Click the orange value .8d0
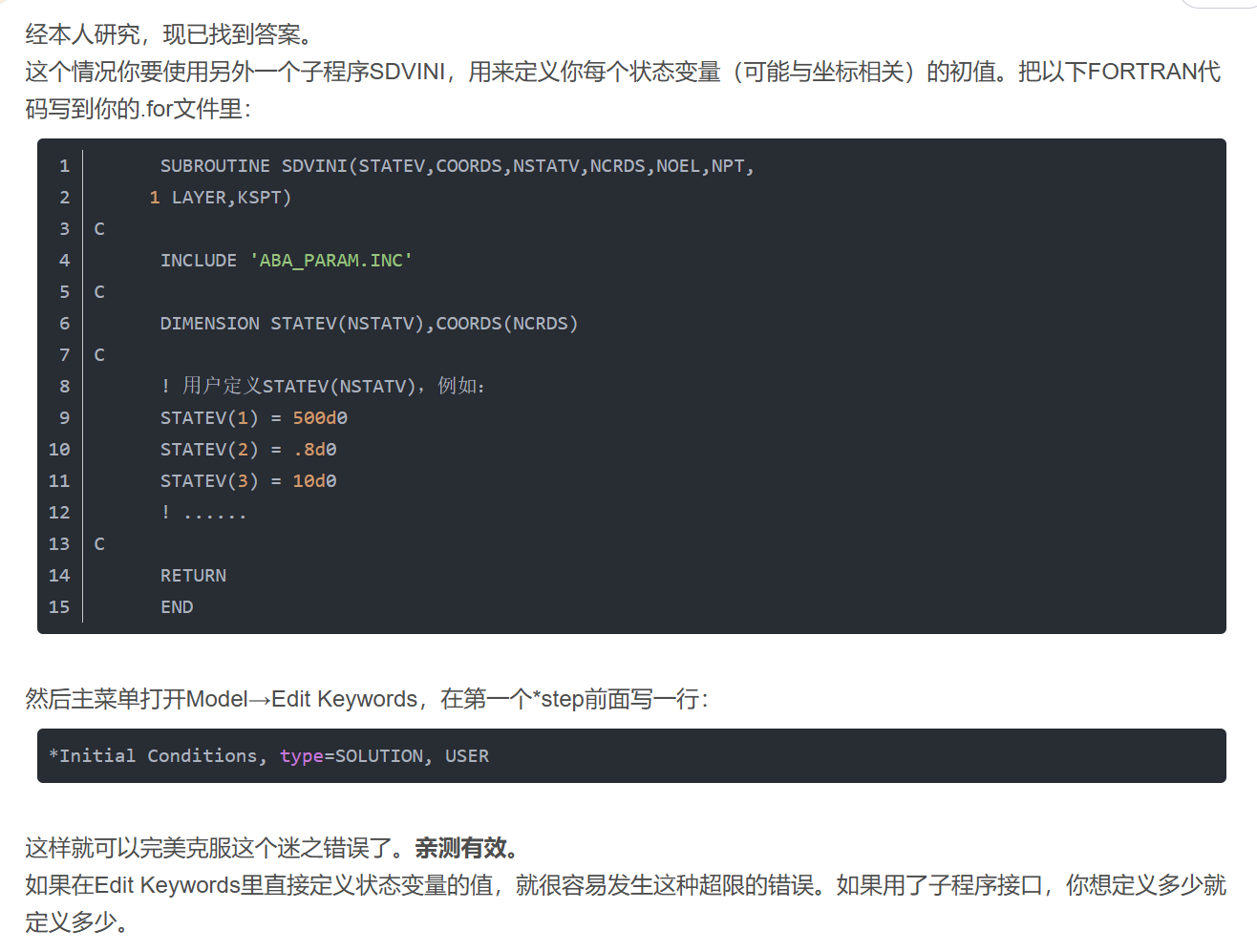The image size is (1257, 952). (x=315, y=450)
